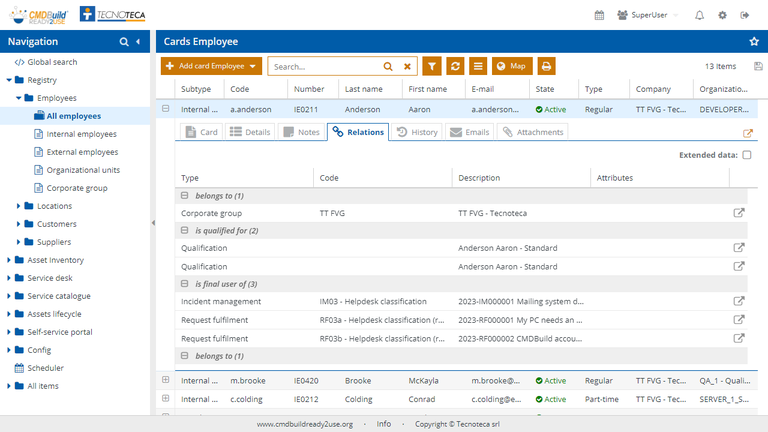This screenshot has height=432, width=768.
Task: Click the Map button
Action: (511, 66)
